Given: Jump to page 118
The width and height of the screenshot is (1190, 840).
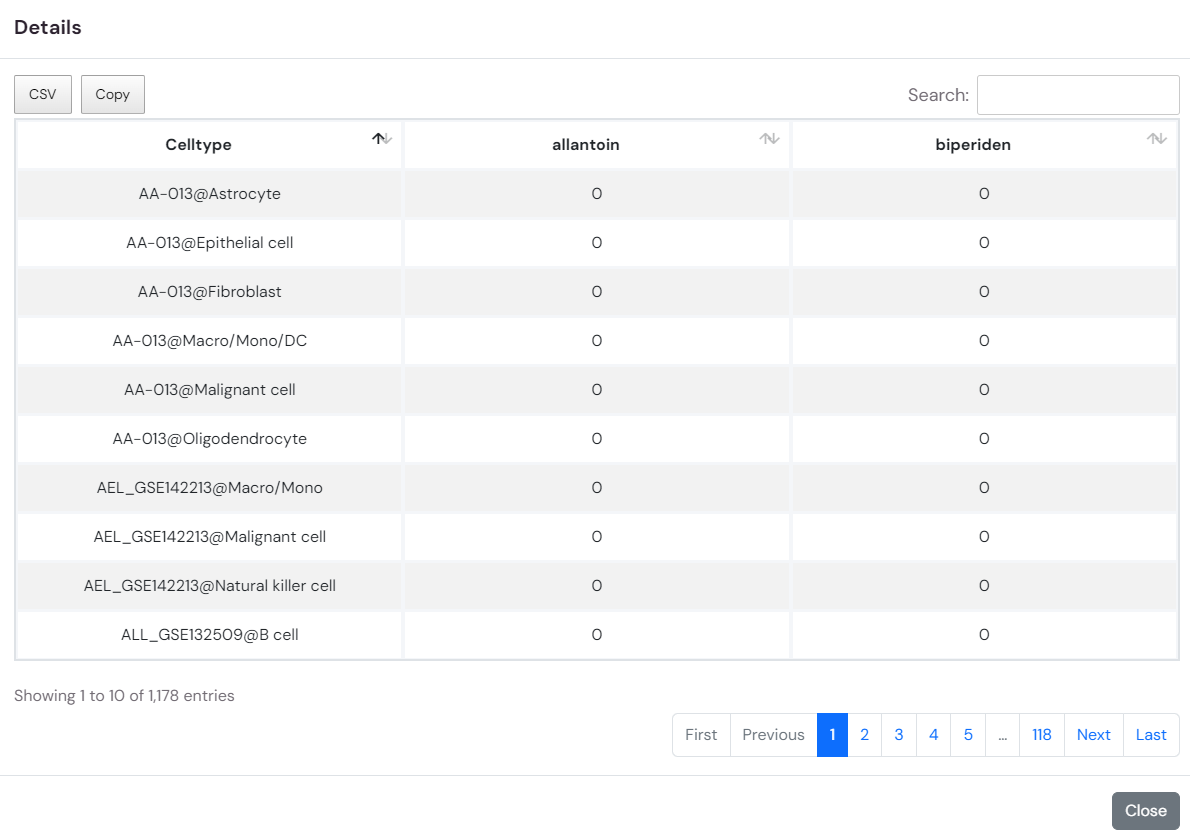Looking at the screenshot, I should tap(1042, 735).
